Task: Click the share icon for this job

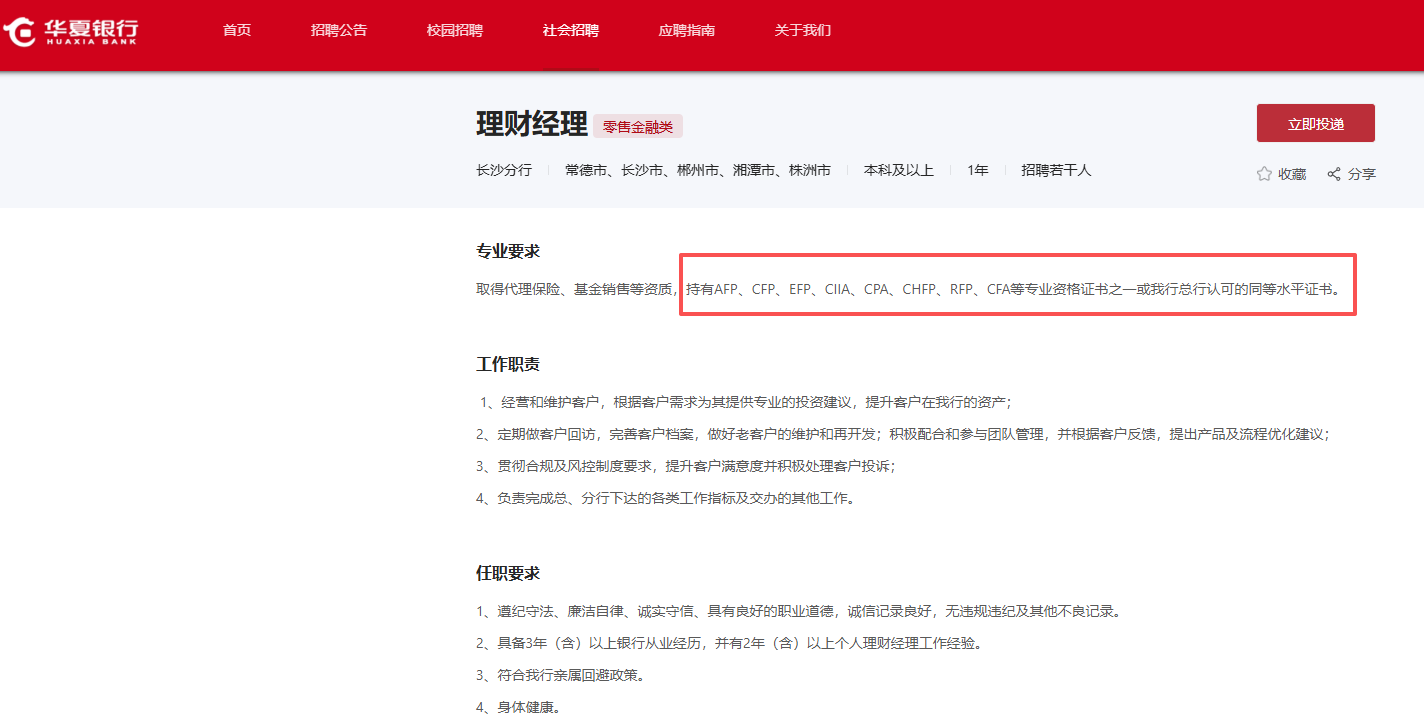Action: (1334, 174)
